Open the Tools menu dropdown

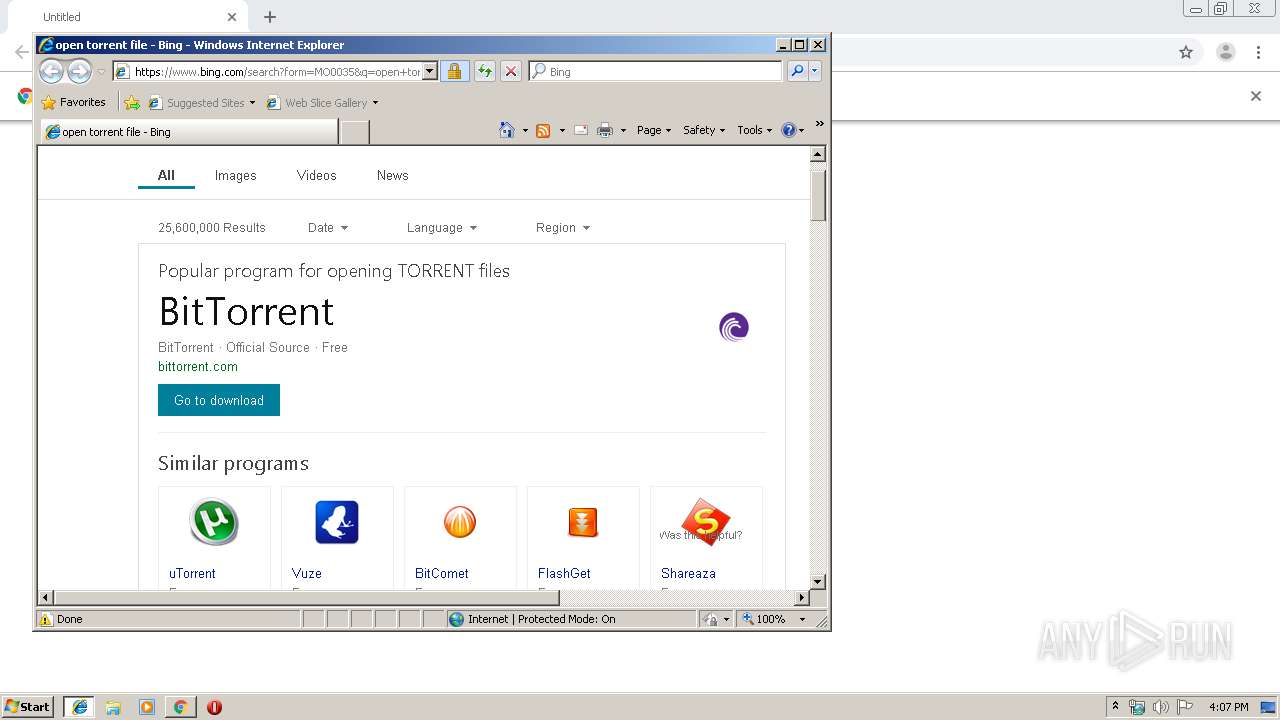pos(755,130)
